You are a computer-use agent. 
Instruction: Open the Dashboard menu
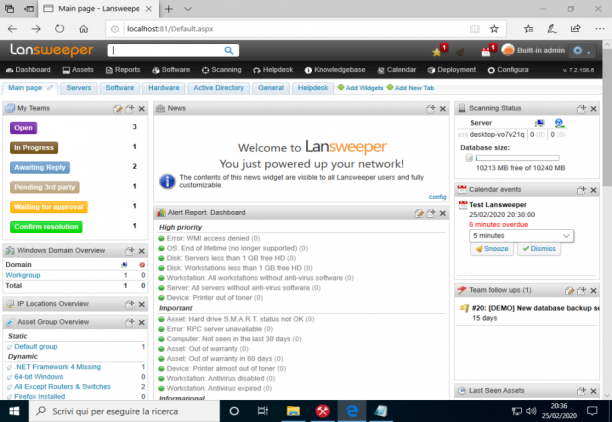tap(28, 70)
